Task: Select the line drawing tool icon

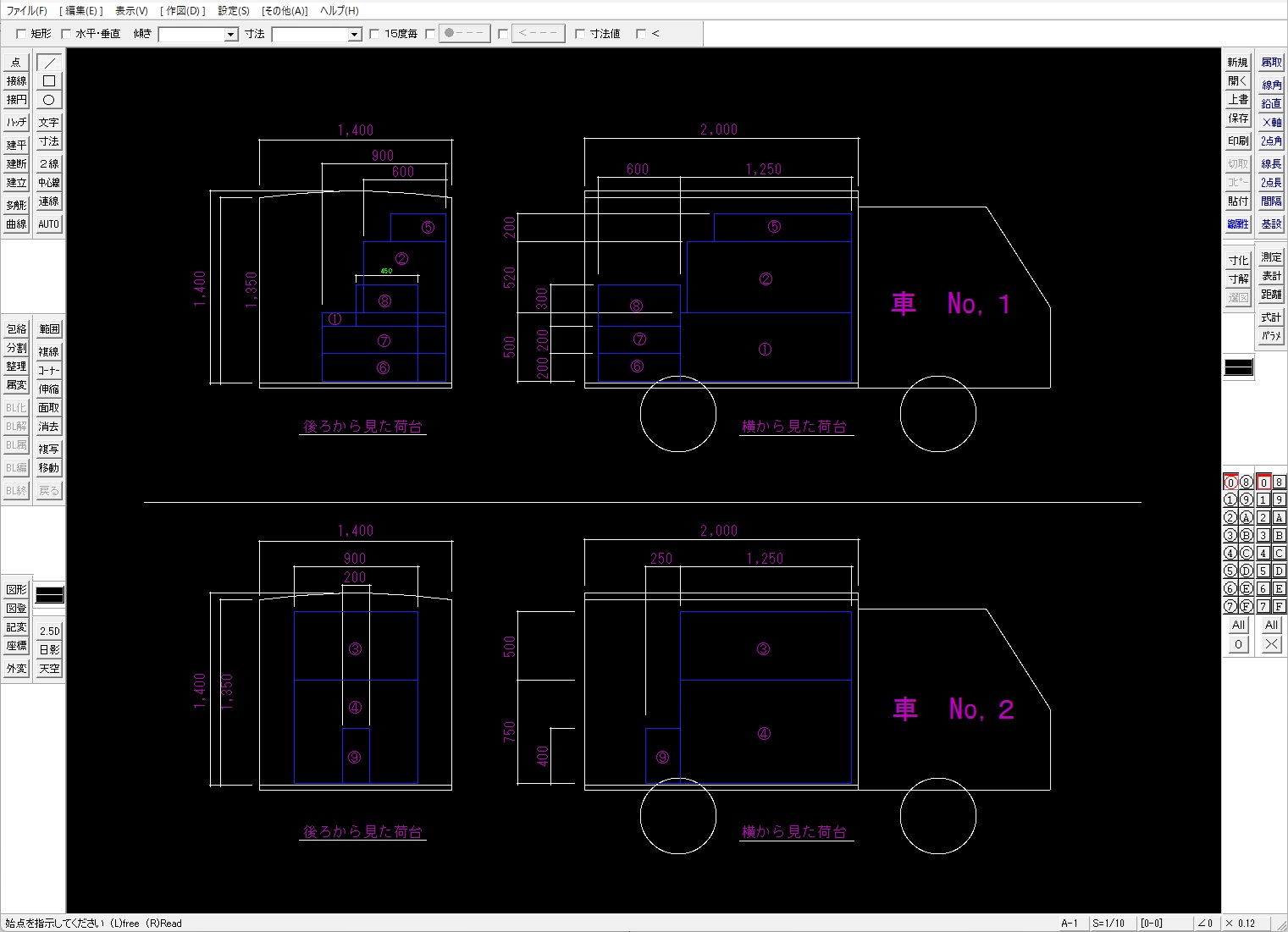Action: coord(49,63)
